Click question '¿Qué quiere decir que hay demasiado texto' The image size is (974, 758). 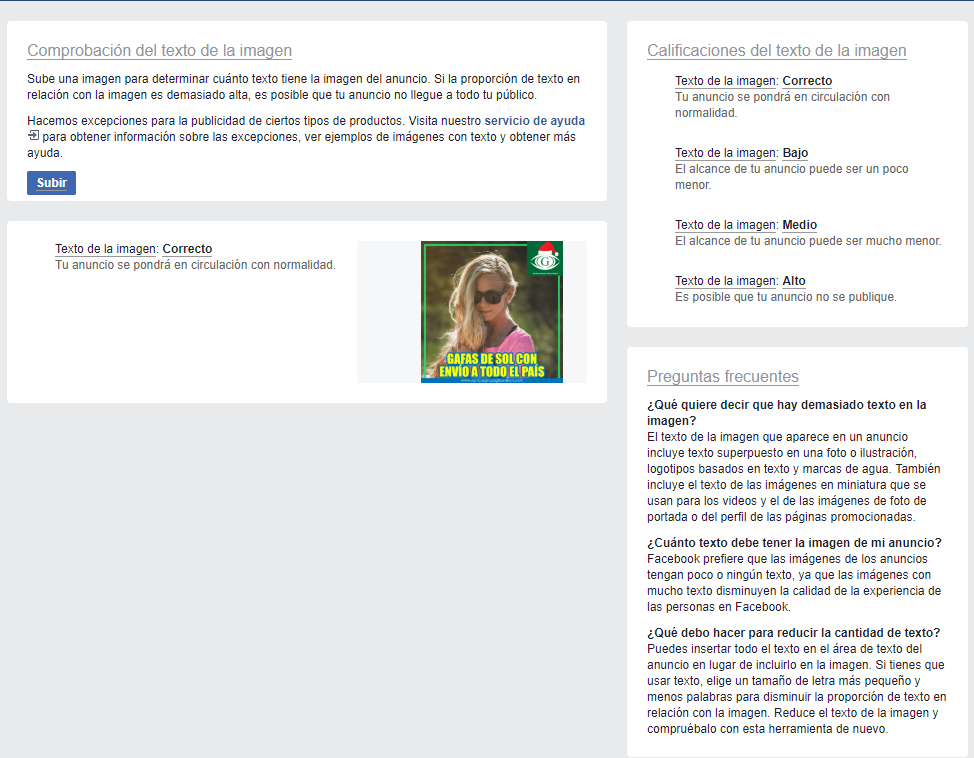[x=786, y=413]
